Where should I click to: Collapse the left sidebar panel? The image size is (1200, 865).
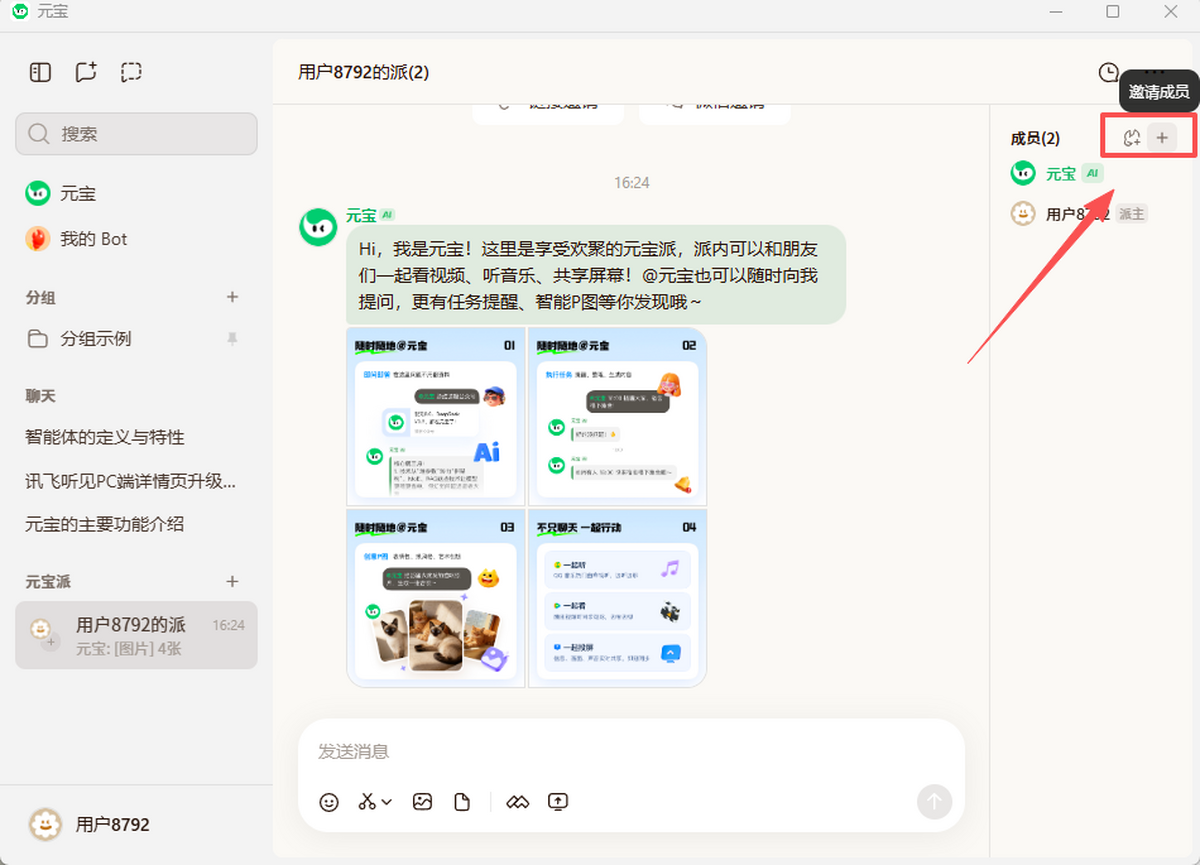click(40, 72)
